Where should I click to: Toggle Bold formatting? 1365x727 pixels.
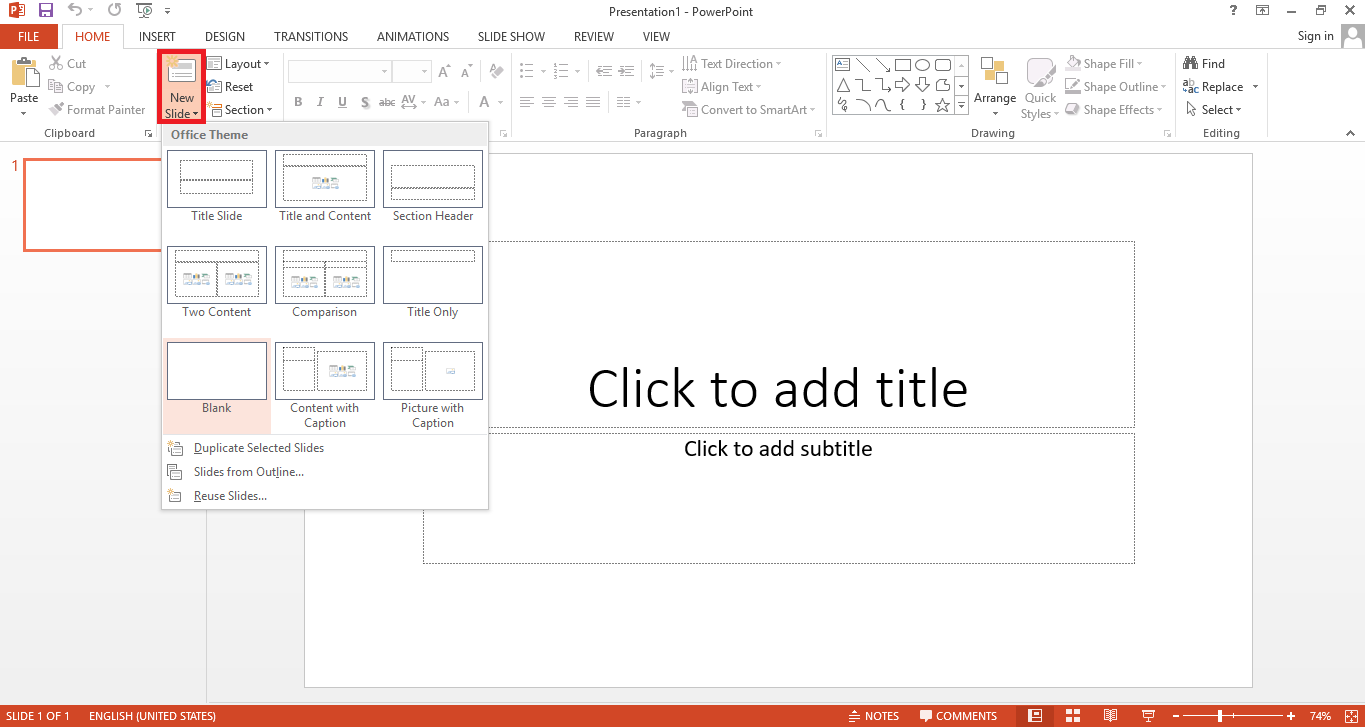pos(298,102)
